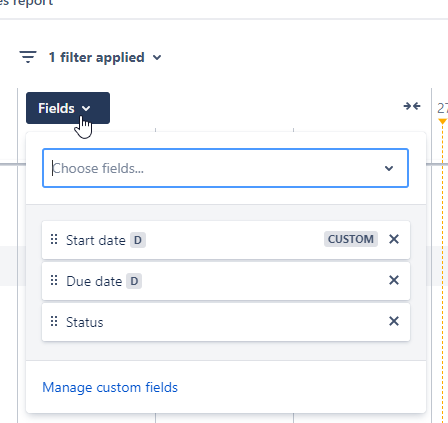
Task: Toggle the Fields dropdown button
Action: coord(68,108)
